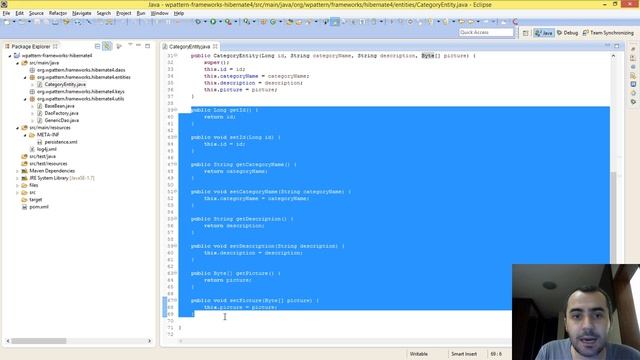Open the Refactor menu

point(58,13)
